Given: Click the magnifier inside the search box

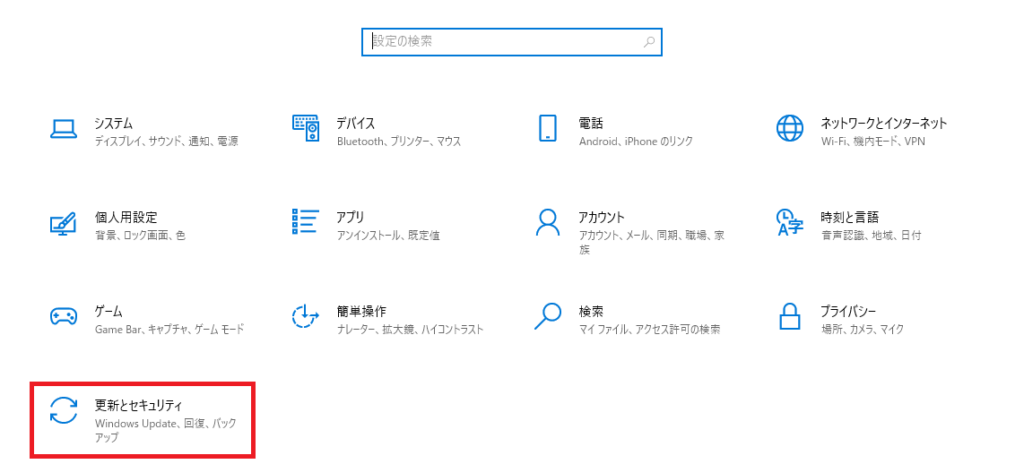Looking at the screenshot, I should [649, 42].
